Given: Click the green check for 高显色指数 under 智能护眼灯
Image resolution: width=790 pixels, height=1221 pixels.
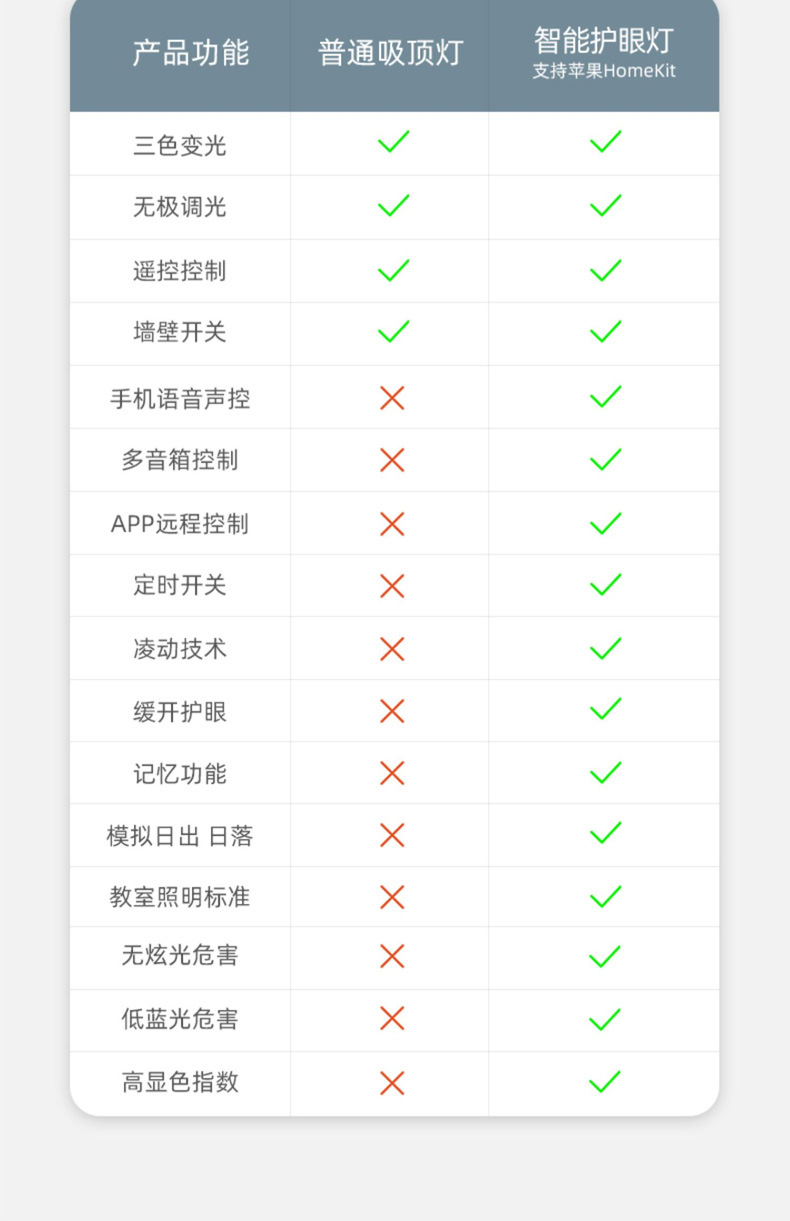Looking at the screenshot, I should (605, 1082).
